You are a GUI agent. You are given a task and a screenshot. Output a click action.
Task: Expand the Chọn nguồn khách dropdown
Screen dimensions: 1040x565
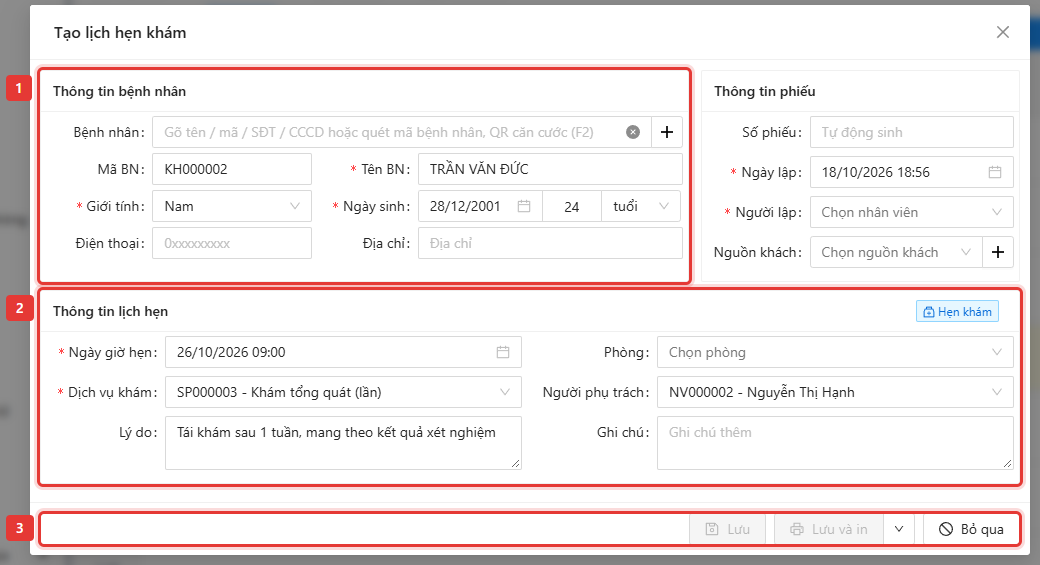pos(896,252)
